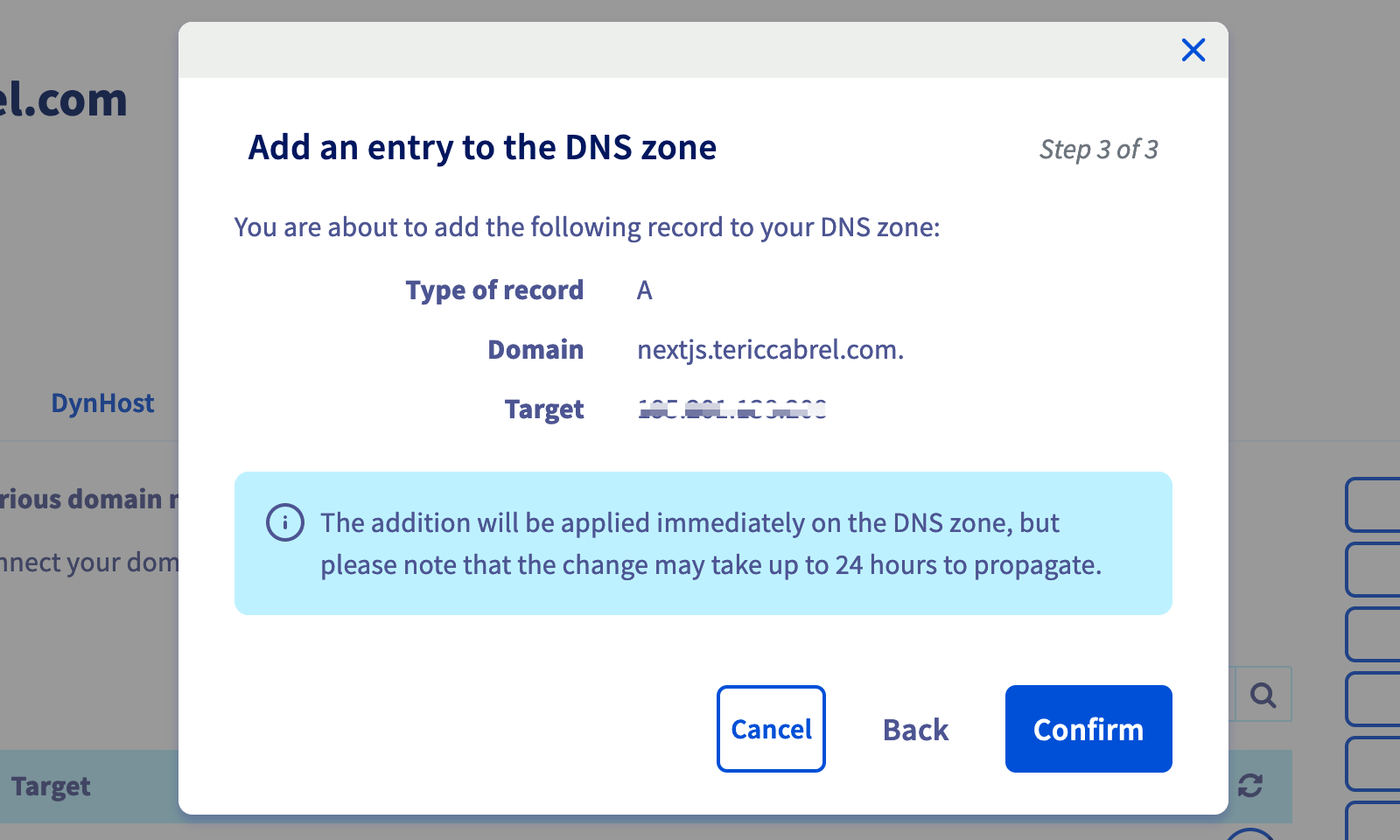Click the 'You are about to add' sentence
Viewport: 1400px width, 840px height.
587,227
